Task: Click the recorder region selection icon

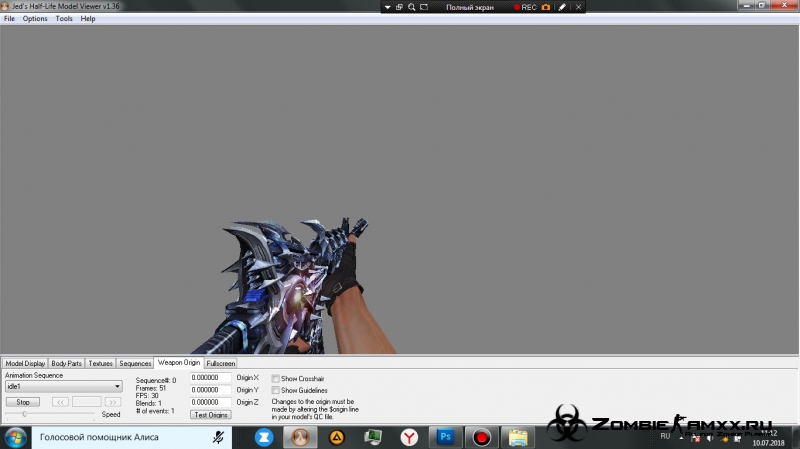Action: click(424, 7)
